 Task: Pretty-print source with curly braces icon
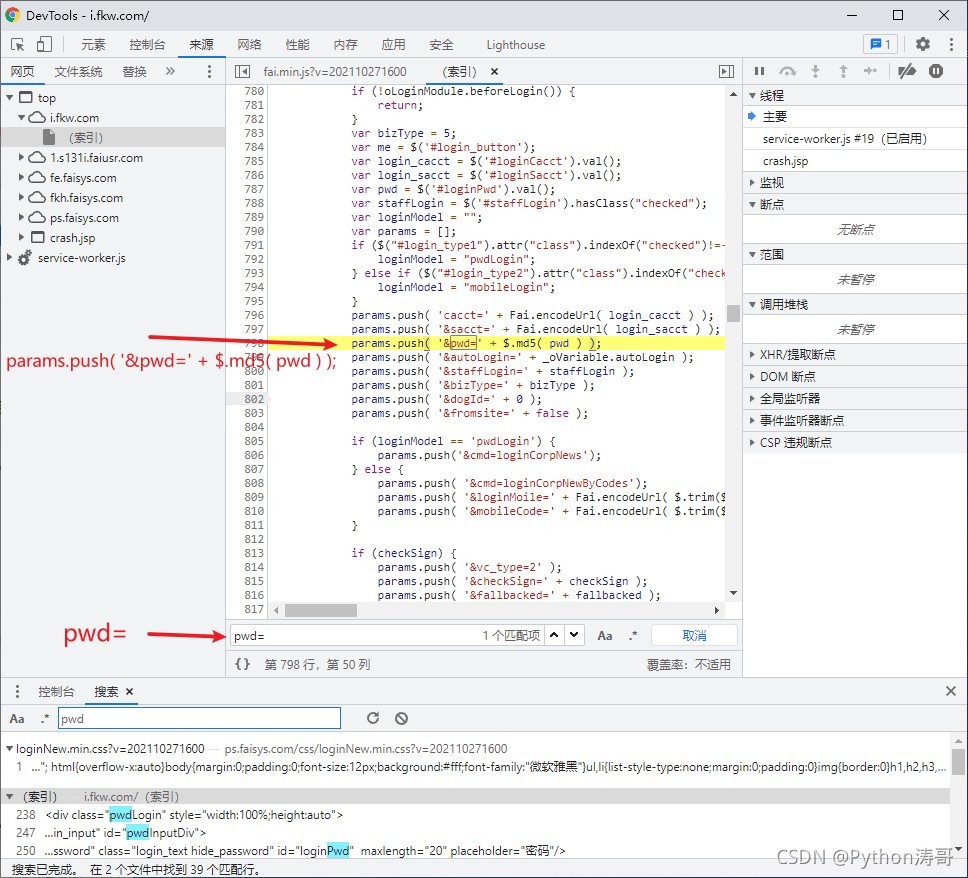click(243, 664)
